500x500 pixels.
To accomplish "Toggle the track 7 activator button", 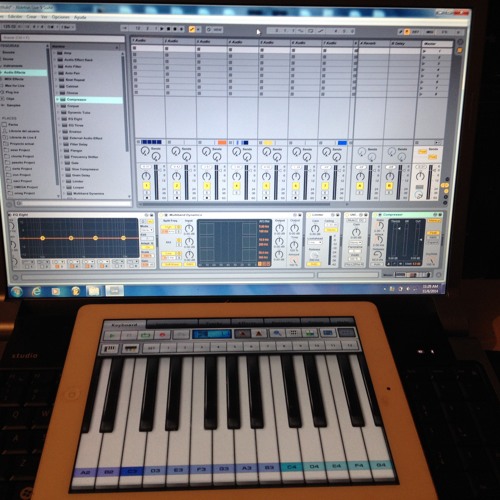I will point(325,186).
